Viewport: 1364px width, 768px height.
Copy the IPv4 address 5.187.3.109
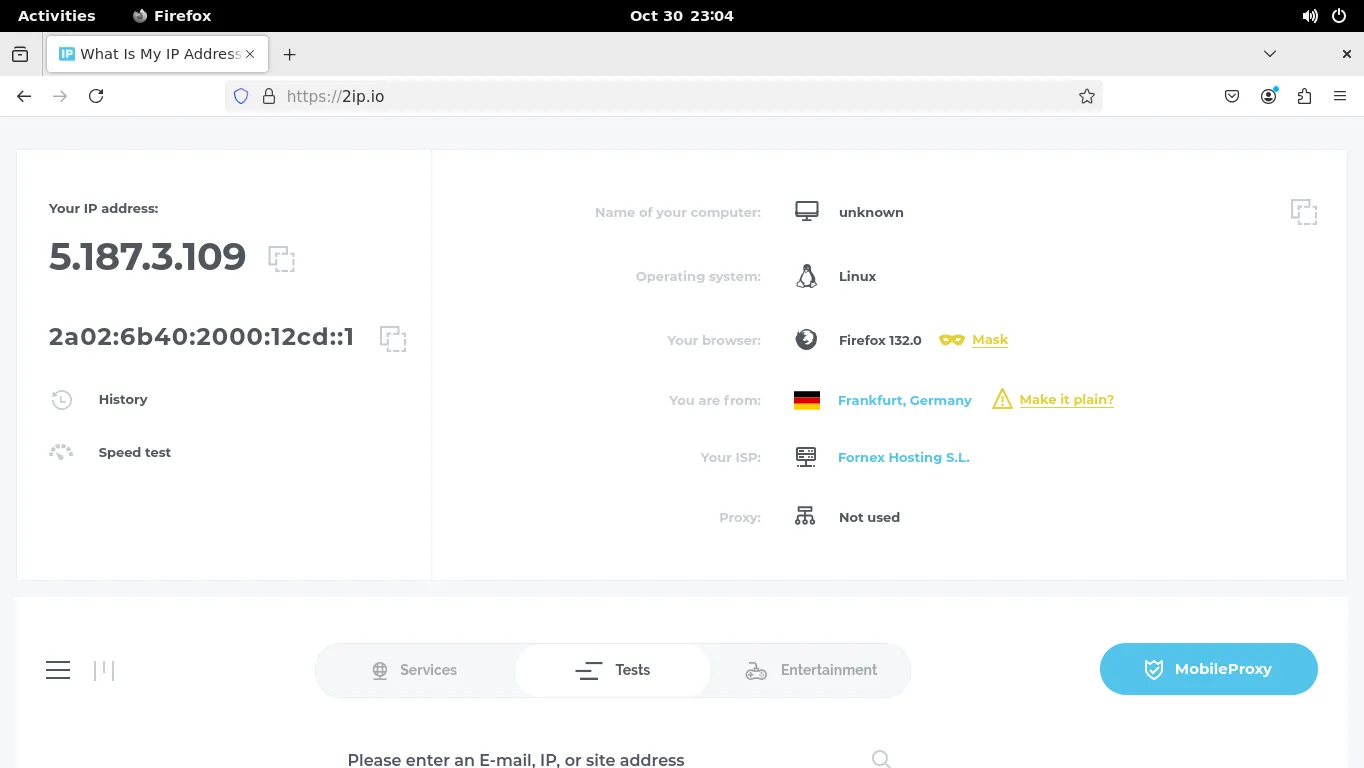[282, 258]
